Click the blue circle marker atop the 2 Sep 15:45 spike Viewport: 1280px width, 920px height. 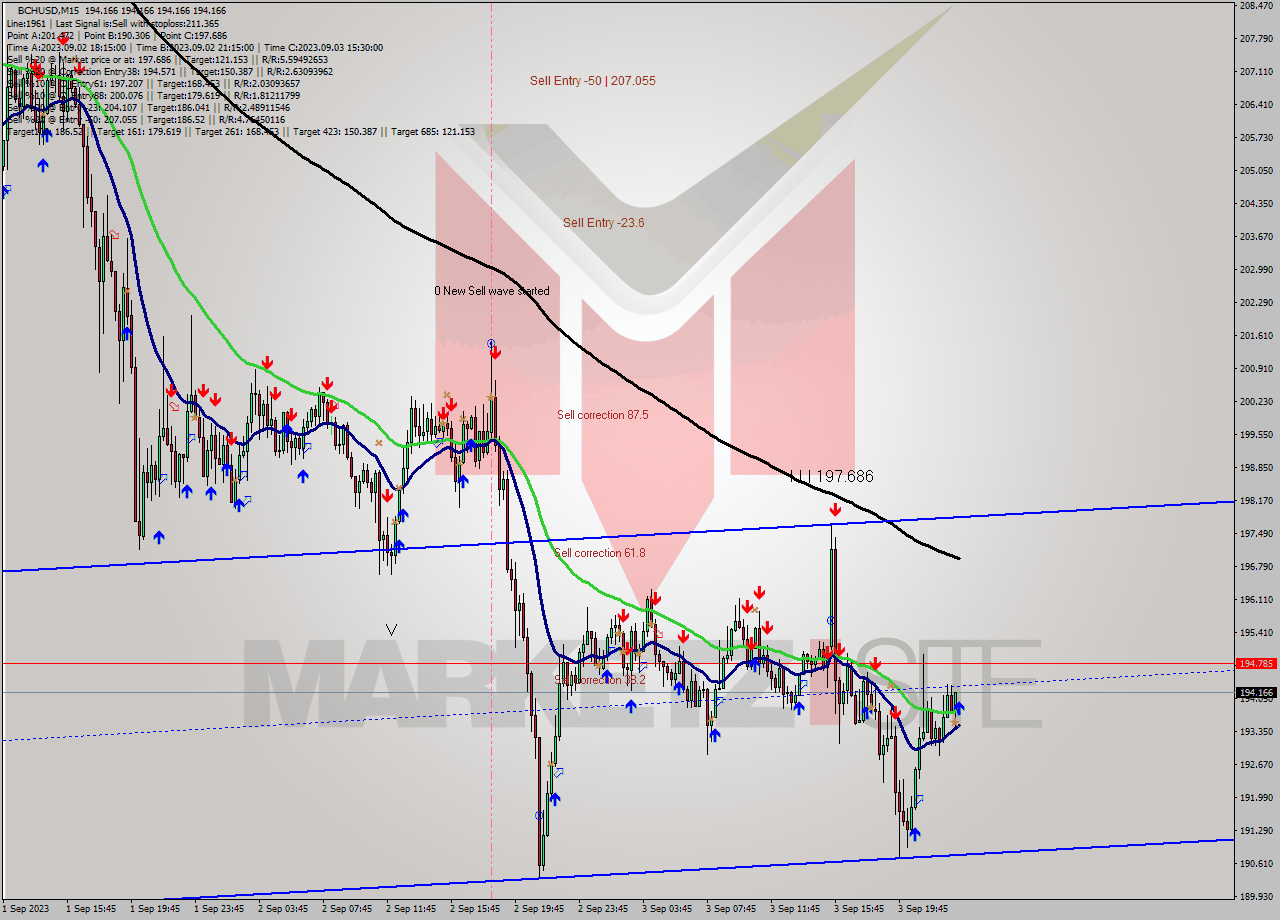tap(491, 343)
